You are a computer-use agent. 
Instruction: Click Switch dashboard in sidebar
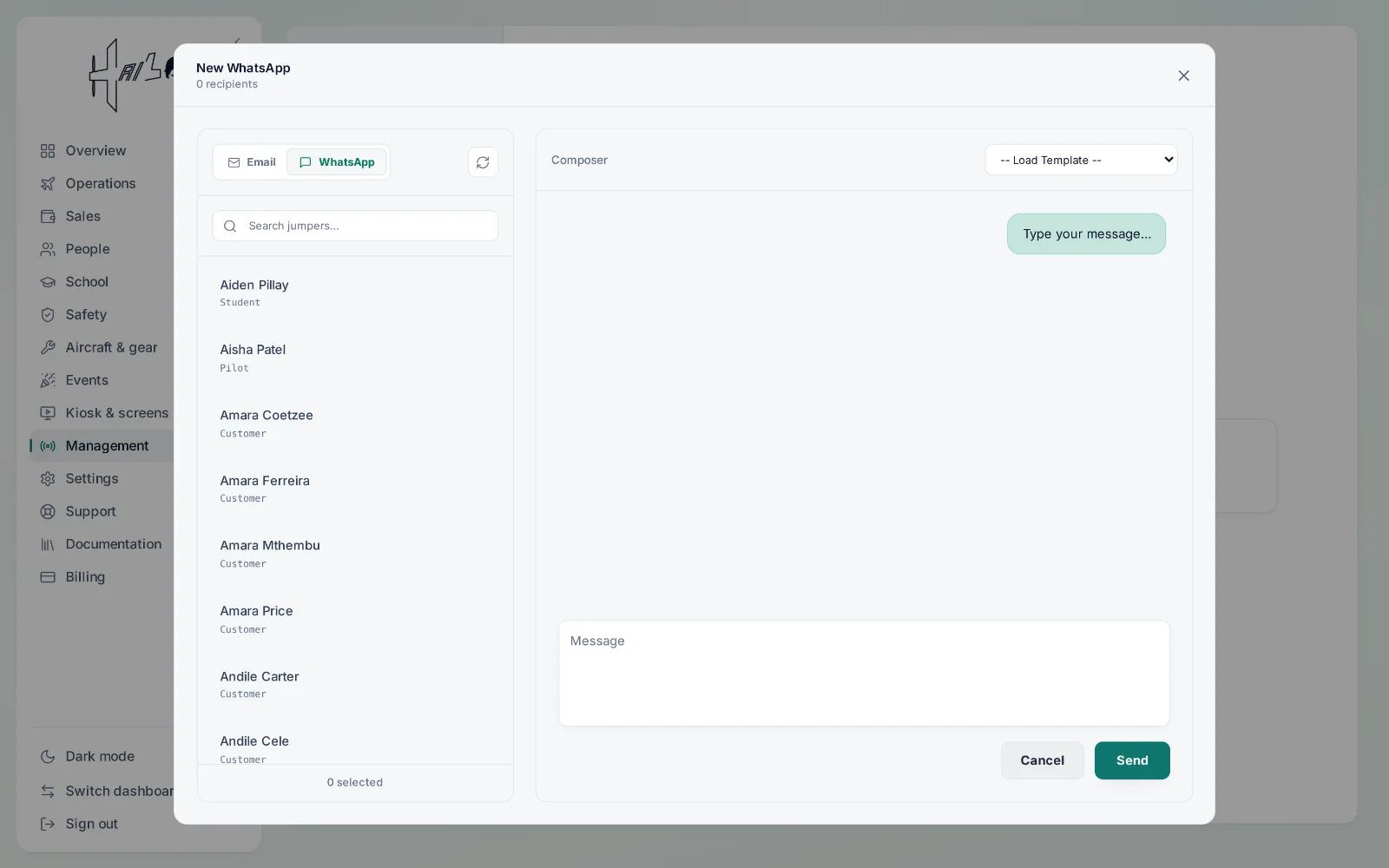coord(104,792)
